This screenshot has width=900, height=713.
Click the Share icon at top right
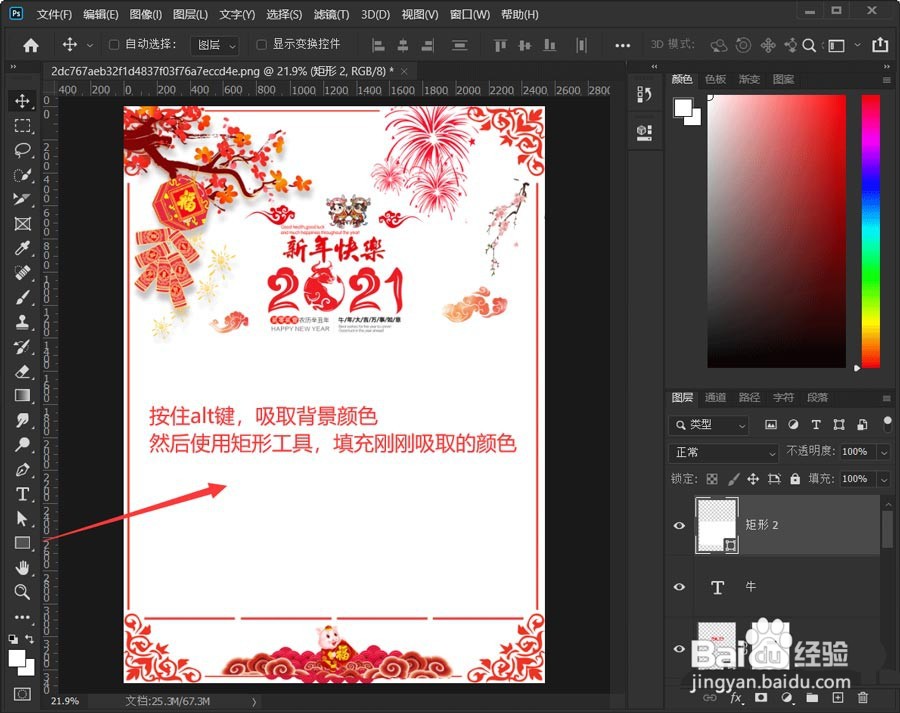tap(880, 45)
